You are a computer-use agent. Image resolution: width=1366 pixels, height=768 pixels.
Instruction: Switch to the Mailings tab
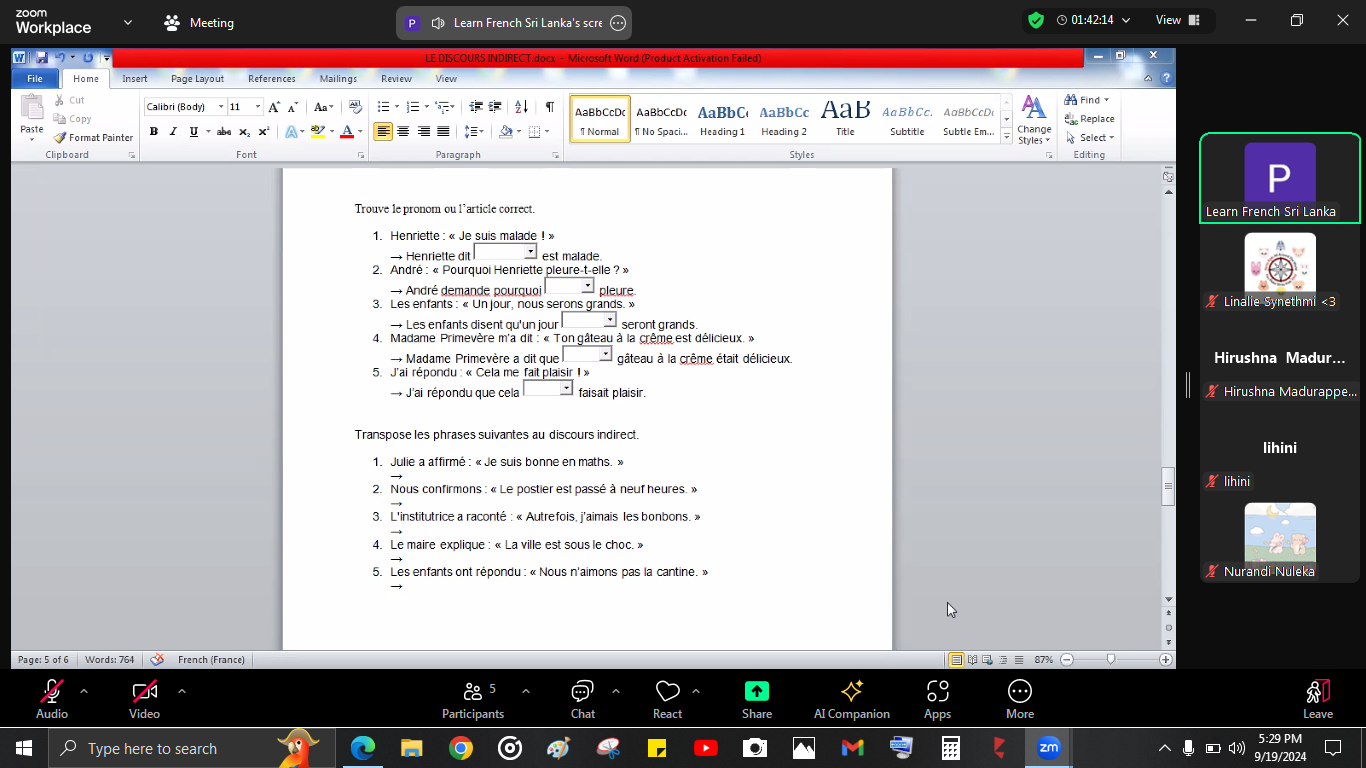click(338, 79)
